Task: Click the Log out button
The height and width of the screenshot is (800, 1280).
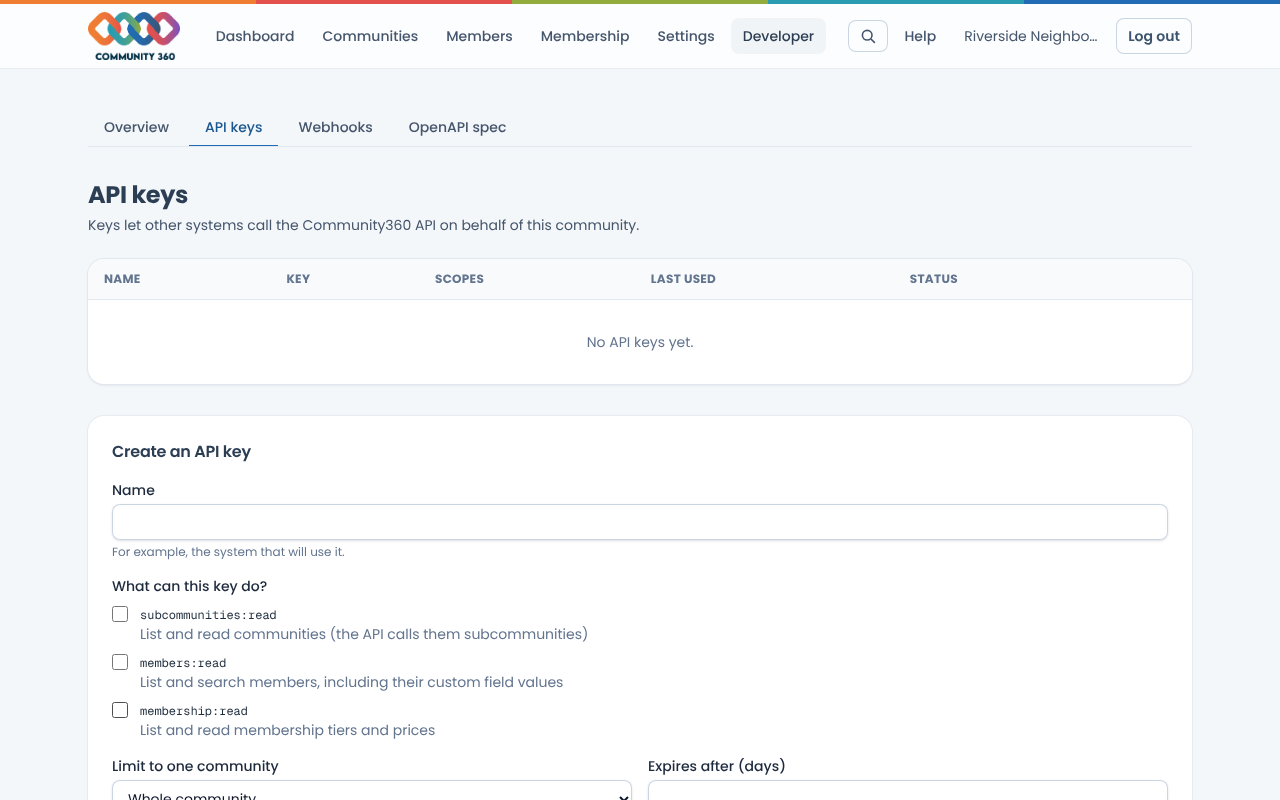Action: [1154, 36]
